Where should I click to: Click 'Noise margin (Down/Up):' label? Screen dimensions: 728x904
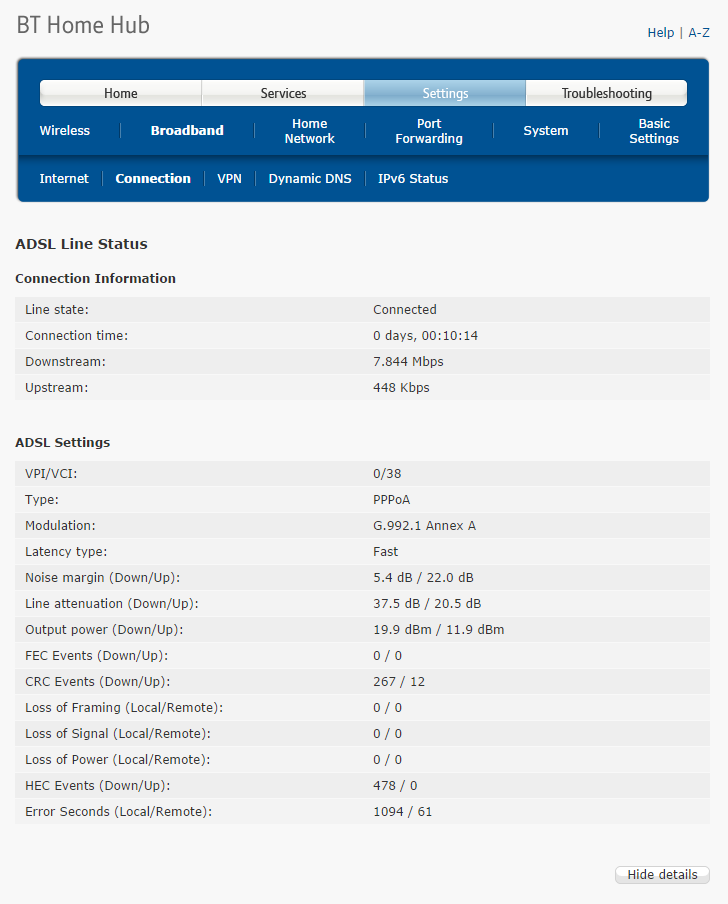103,578
